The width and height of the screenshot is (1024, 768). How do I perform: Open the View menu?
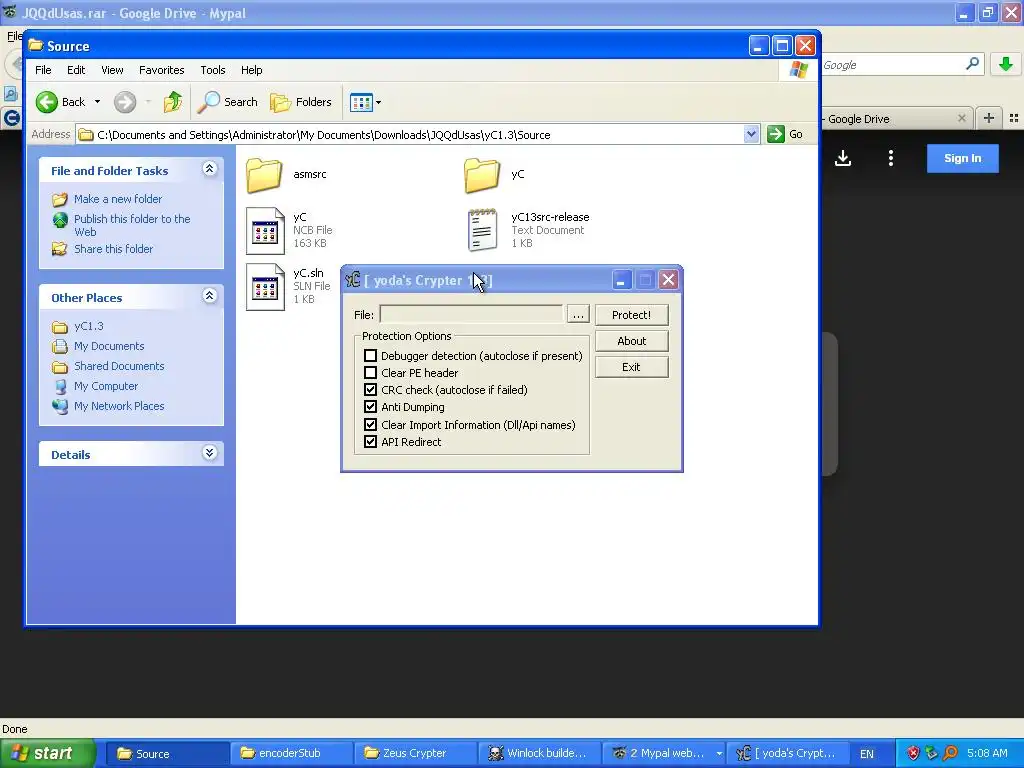pyautogui.click(x=112, y=70)
